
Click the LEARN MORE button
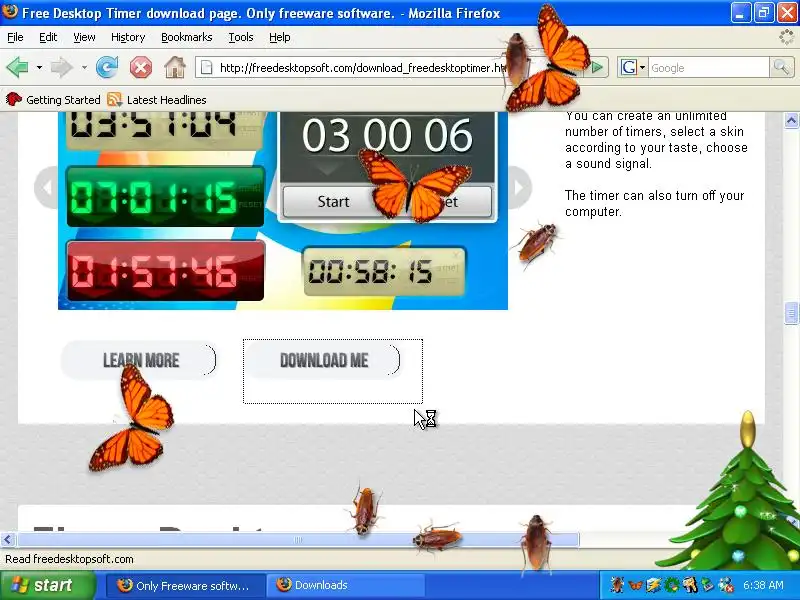139,360
